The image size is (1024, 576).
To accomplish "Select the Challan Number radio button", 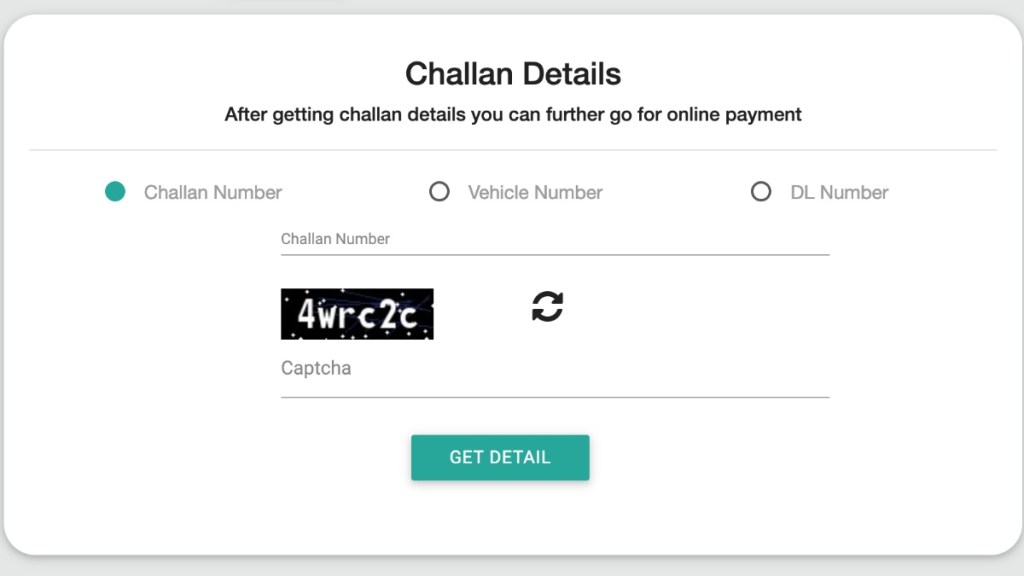I will pyautogui.click(x=115, y=191).
